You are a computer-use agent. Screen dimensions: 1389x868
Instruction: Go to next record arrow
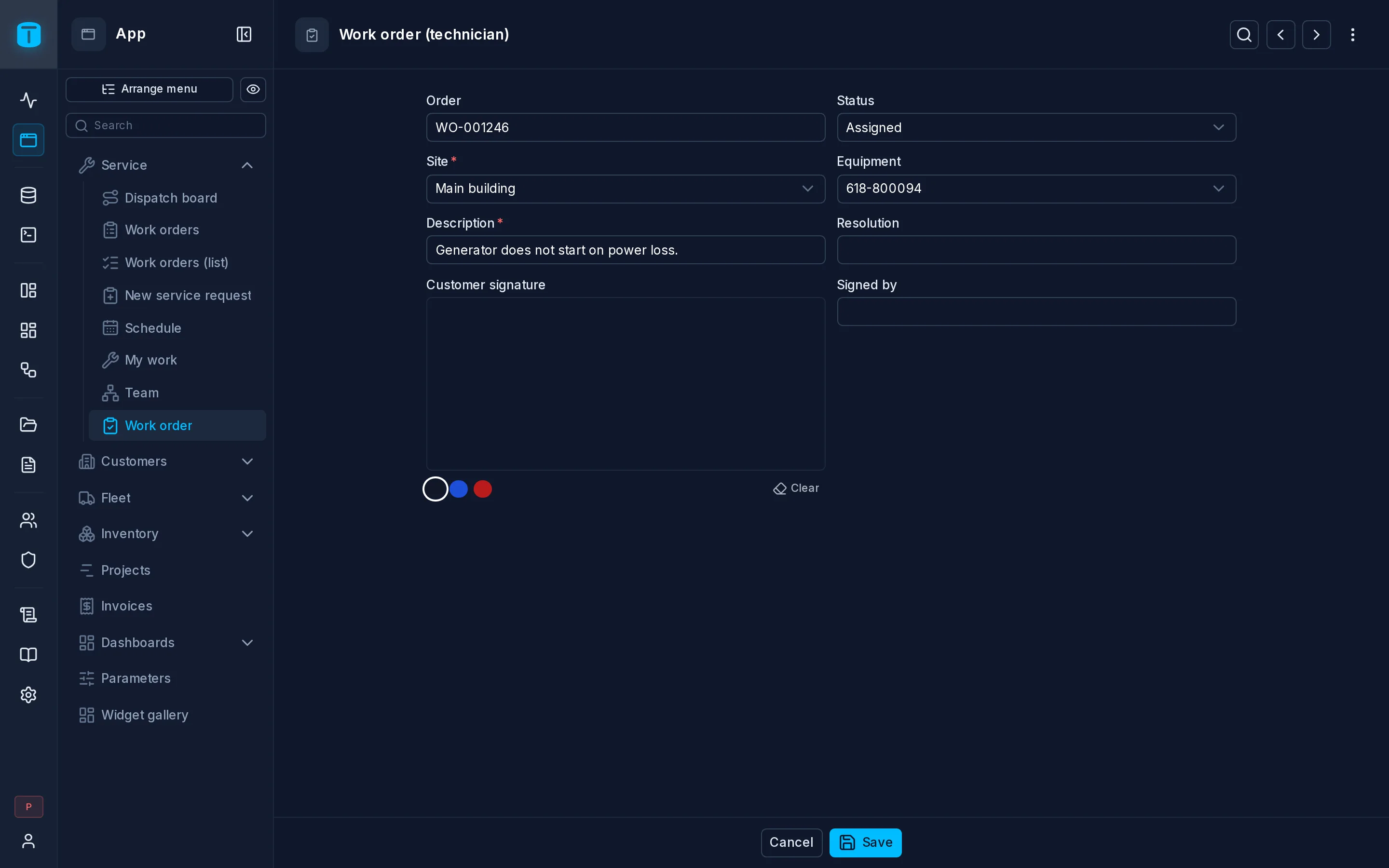click(x=1316, y=34)
